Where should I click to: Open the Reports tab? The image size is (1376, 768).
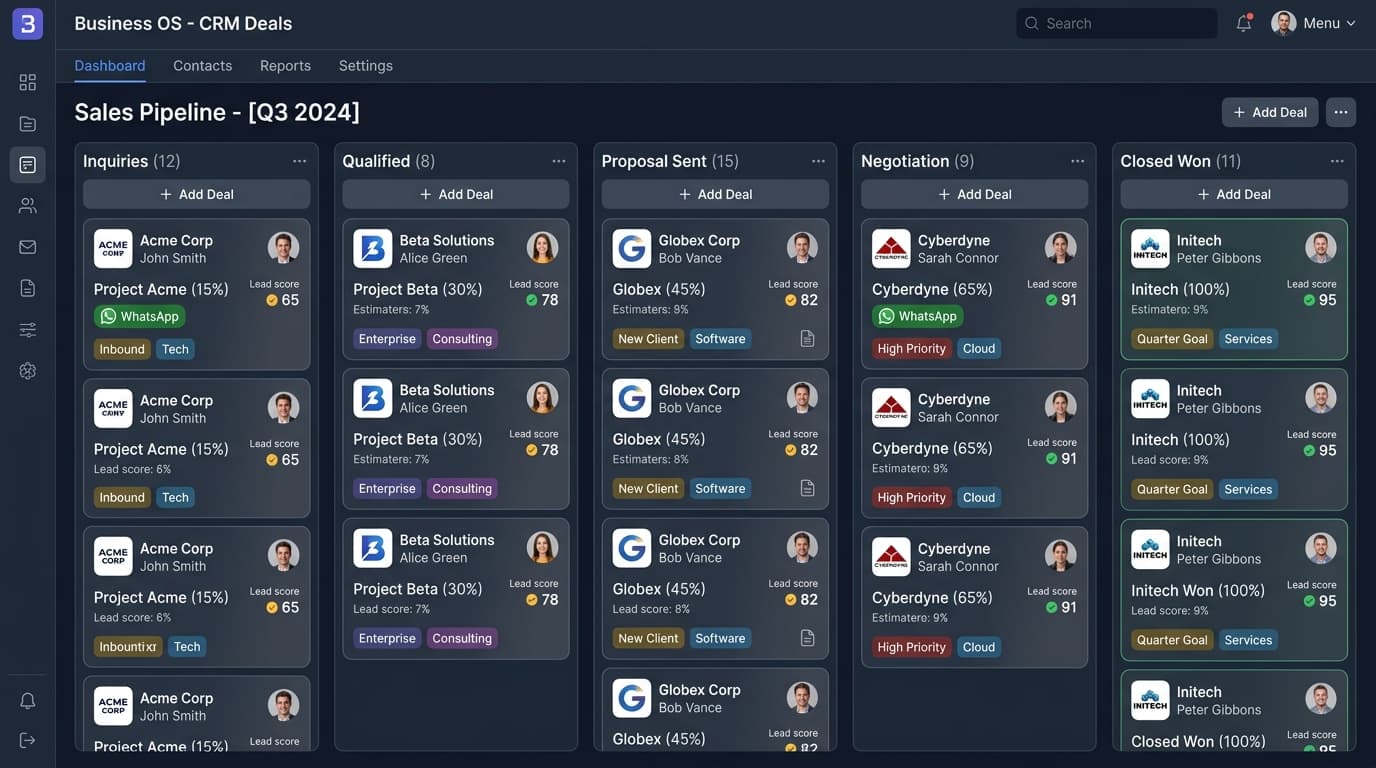click(x=285, y=66)
